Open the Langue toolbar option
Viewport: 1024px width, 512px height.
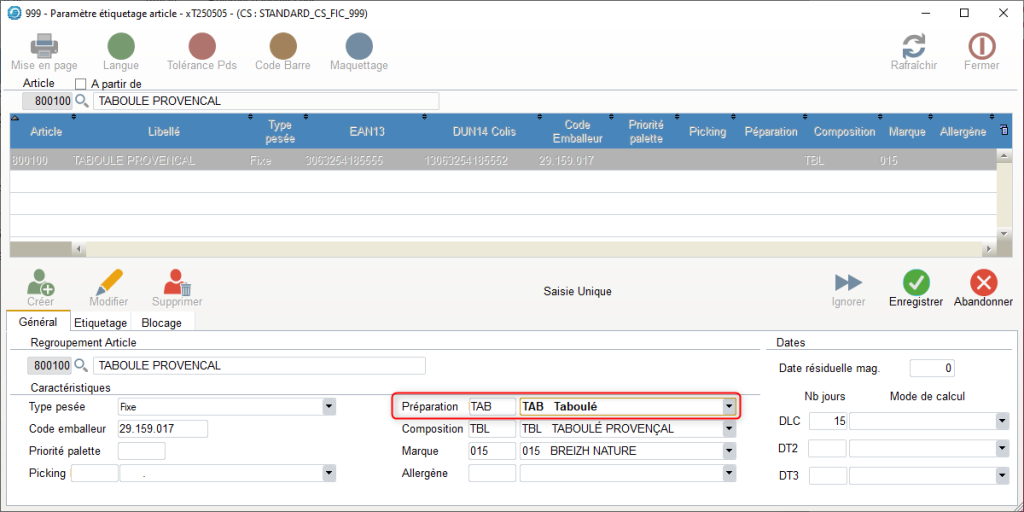(x=121, y=46)
